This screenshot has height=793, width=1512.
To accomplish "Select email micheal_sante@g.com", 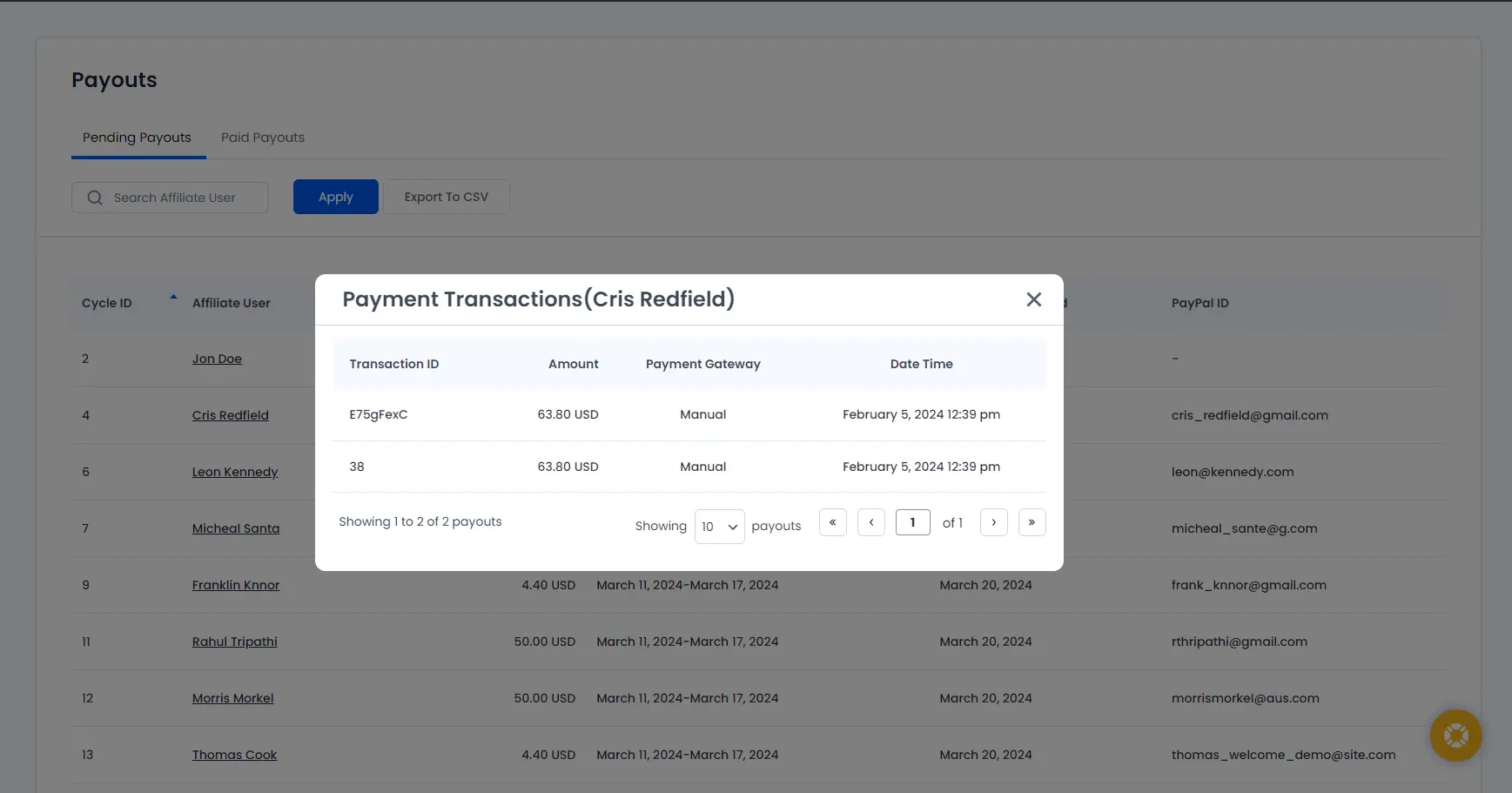I will click(x=1245, y=528).
